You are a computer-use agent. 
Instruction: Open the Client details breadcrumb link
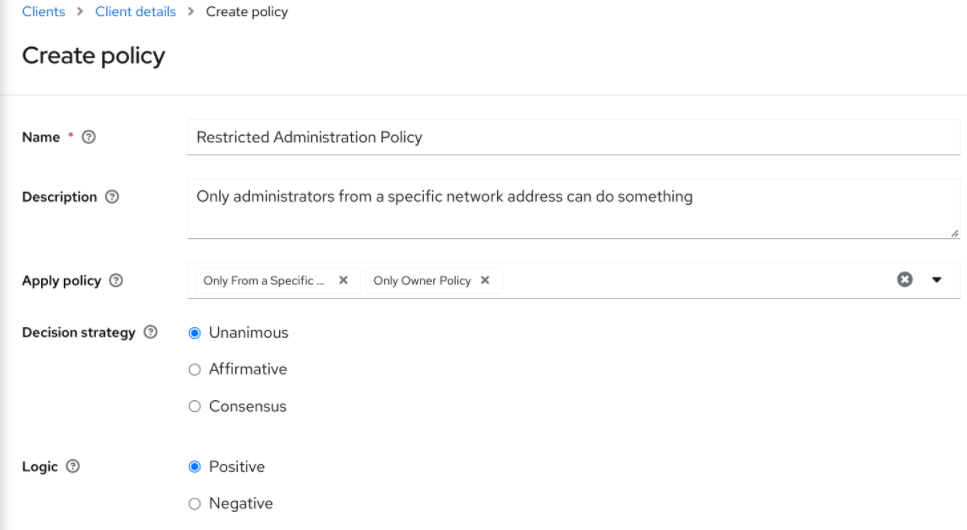pos(135,12)
